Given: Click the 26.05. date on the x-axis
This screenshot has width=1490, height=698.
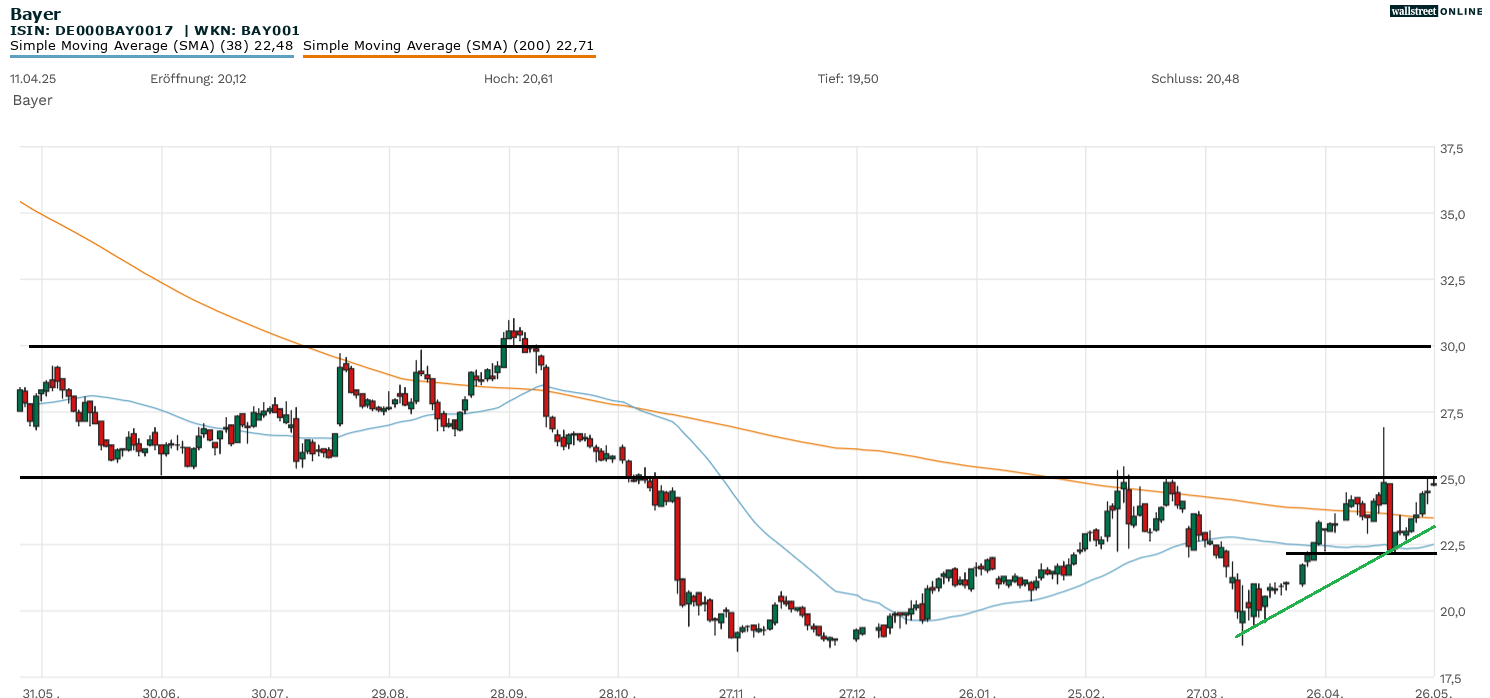Looking at the screenshot, I should point(1432,693).
